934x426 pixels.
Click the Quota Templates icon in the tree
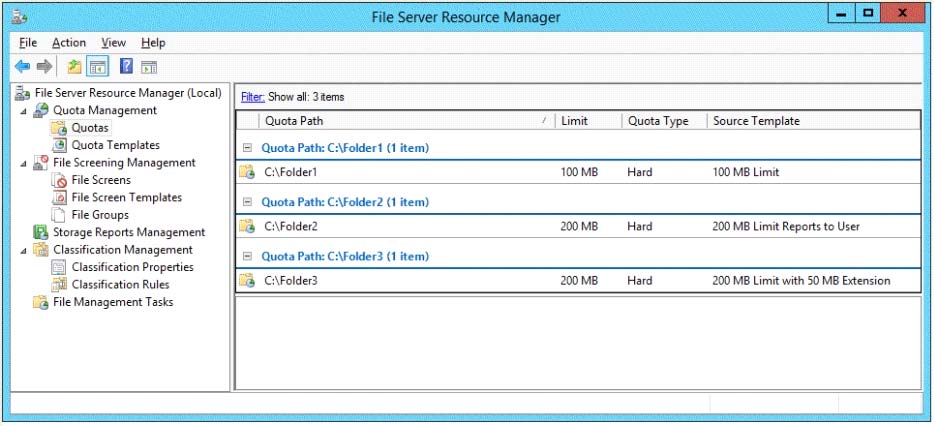pyautogui.click(x=59, y=145)
